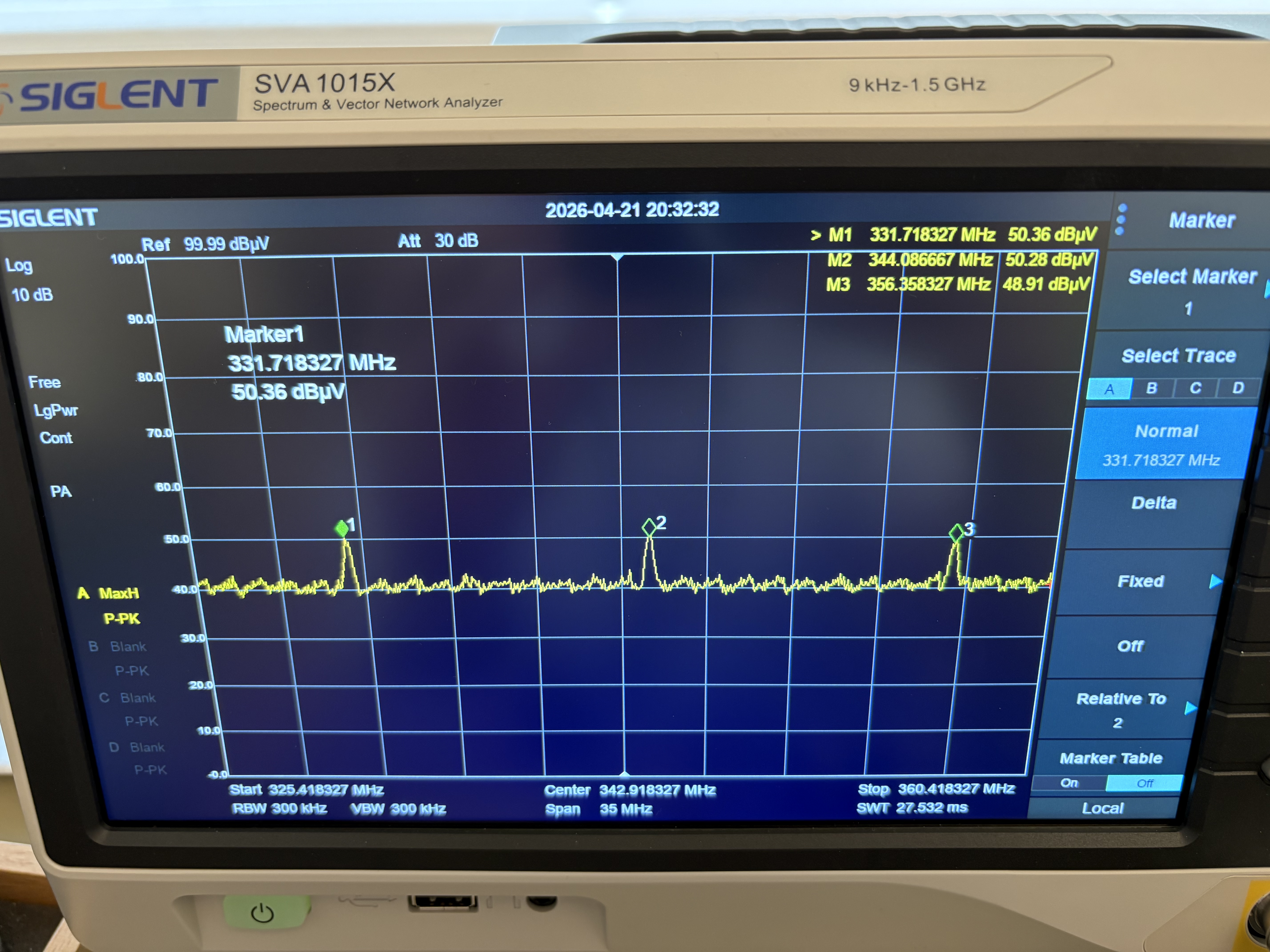Tap the on-screen SIGLENT logo
Viewport: 1270px width, 952px height.
point(48,218)
